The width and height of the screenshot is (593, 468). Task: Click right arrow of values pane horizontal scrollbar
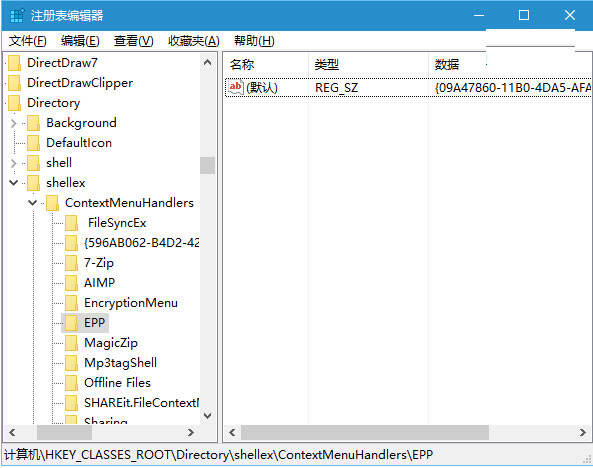[583, 432]
